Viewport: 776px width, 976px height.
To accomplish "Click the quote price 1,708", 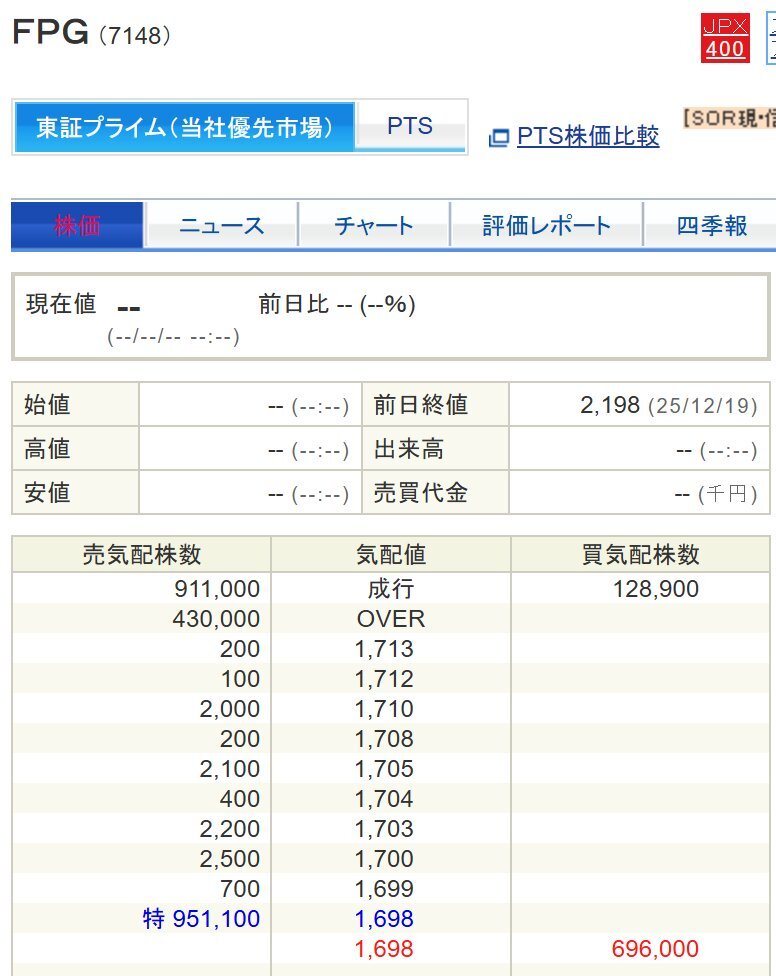I will point(384,739).
